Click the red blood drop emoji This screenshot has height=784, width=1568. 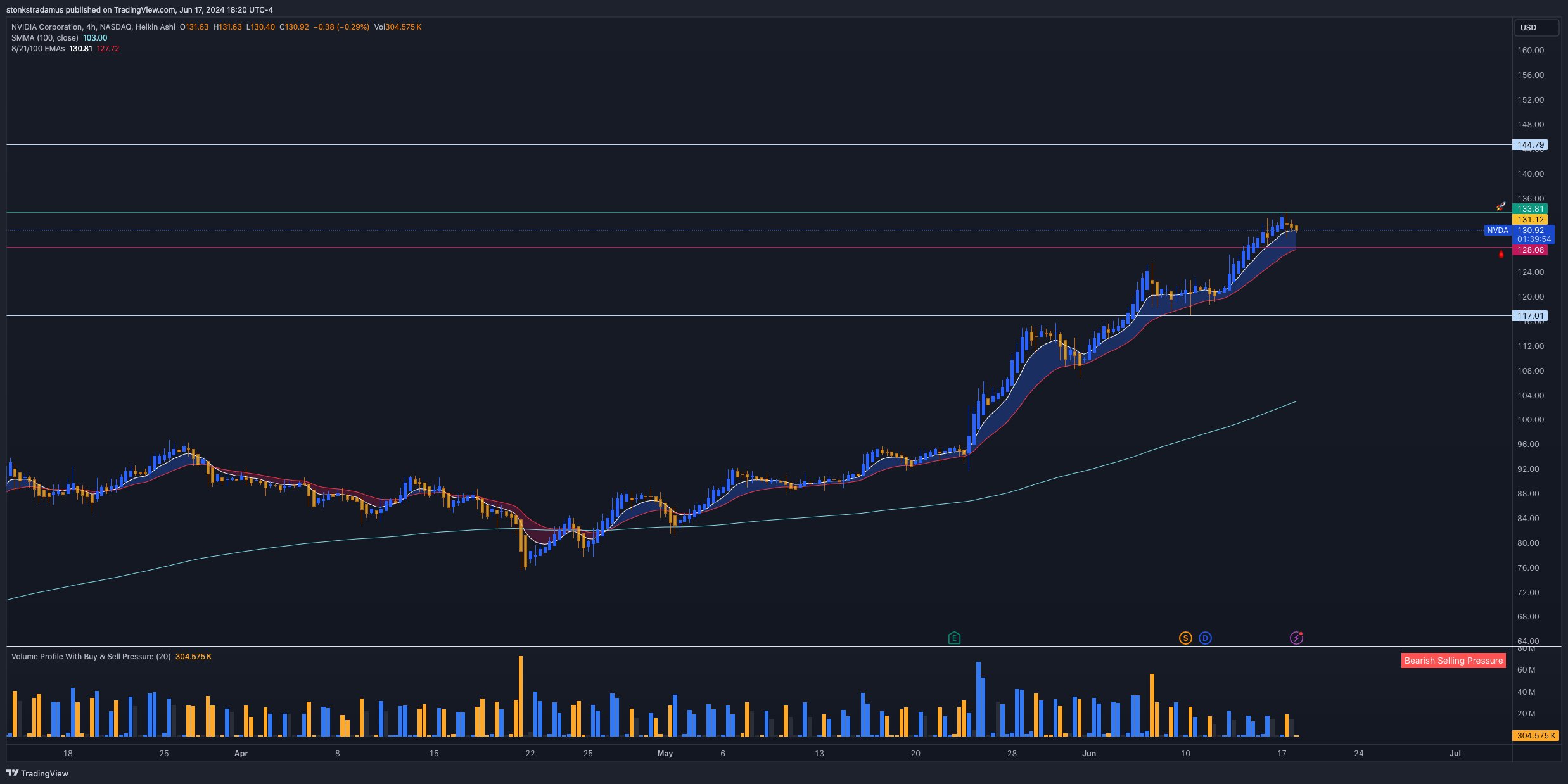(x=1501, y=255)
